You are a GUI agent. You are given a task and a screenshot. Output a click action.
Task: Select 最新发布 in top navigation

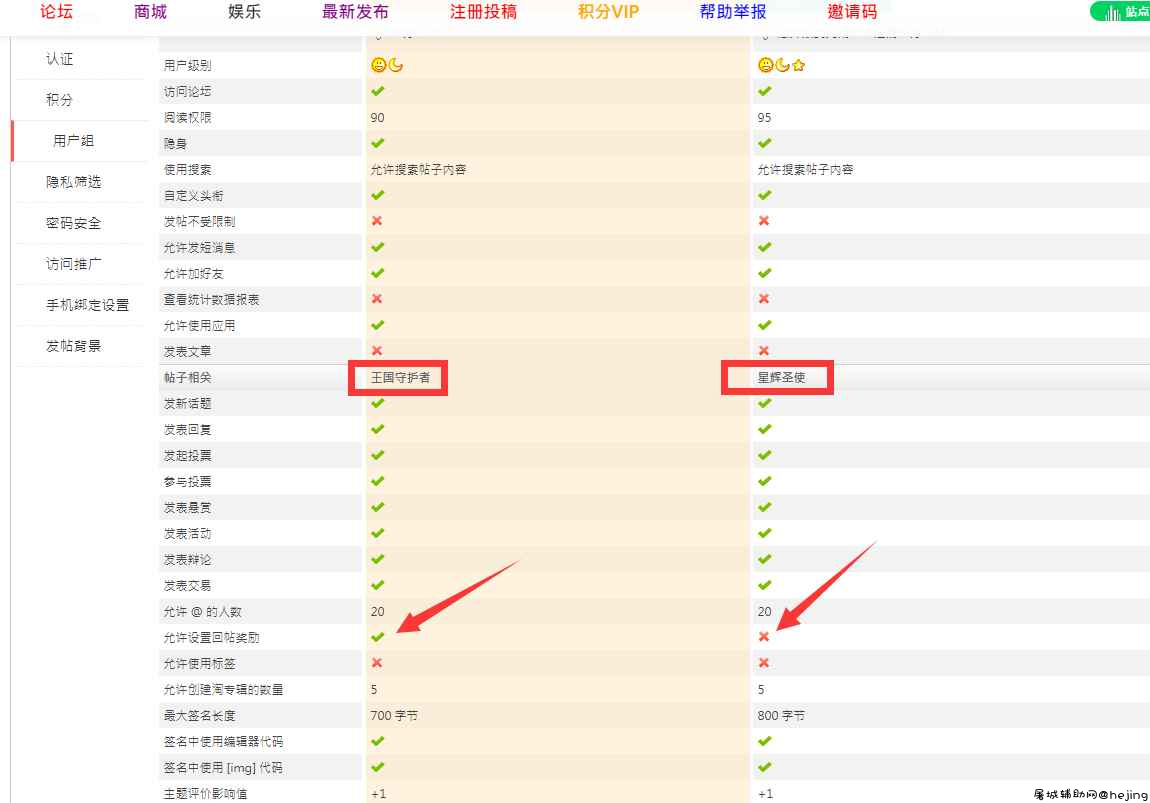tap(355, 12)
